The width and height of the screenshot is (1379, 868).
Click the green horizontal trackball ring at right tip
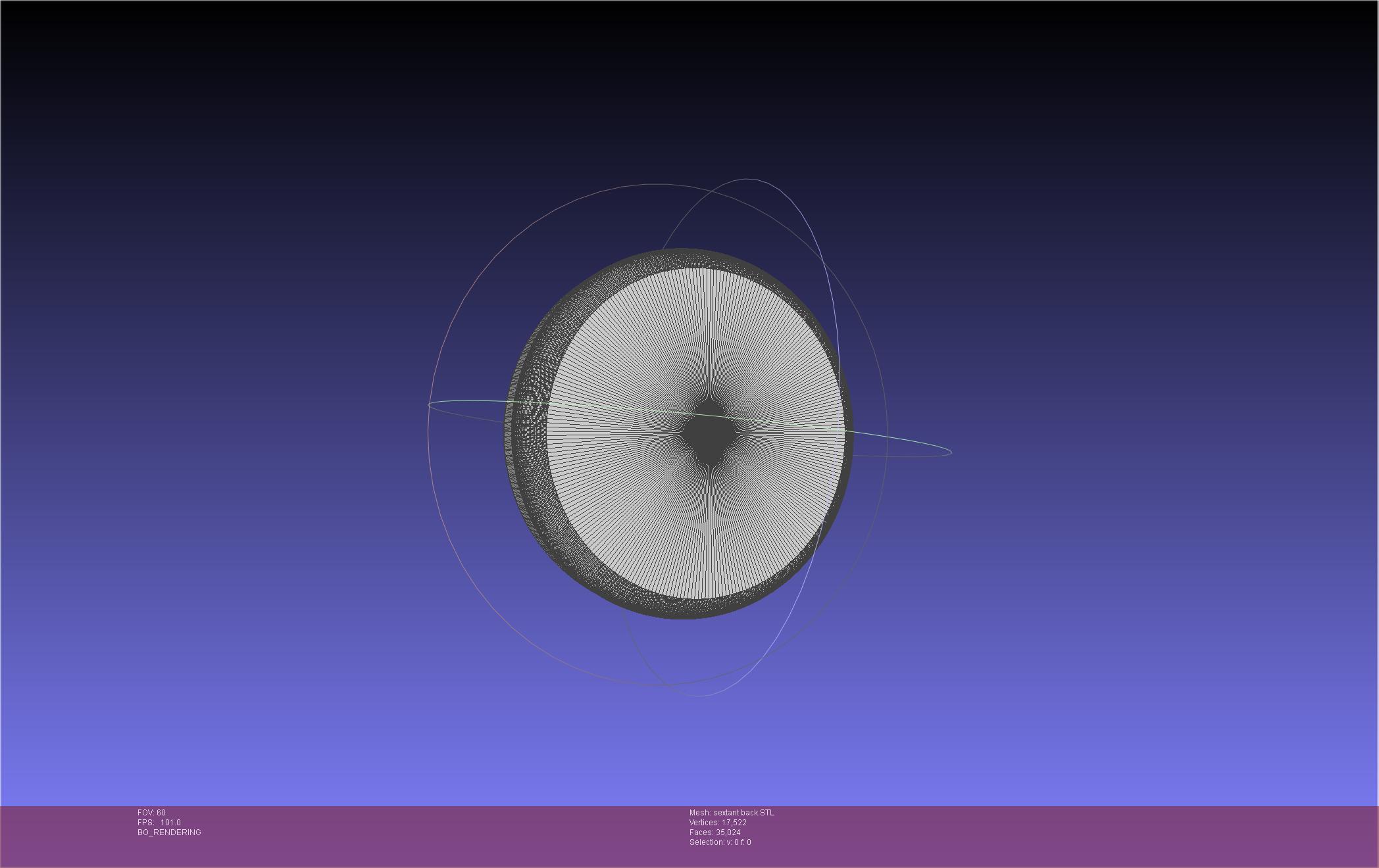point(950,451)
